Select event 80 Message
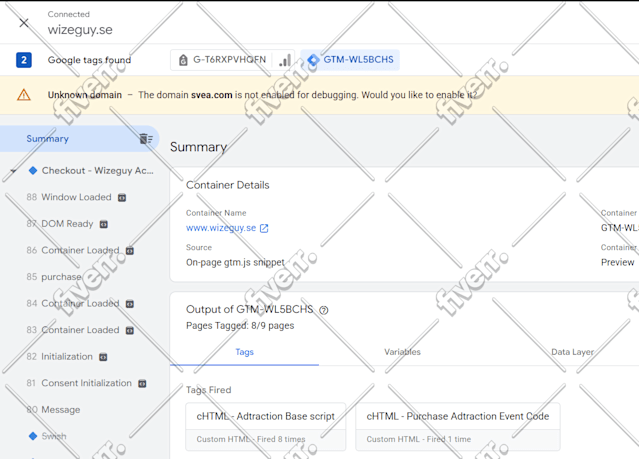This screenshot has height=459, width=639. tap(53, 410)
